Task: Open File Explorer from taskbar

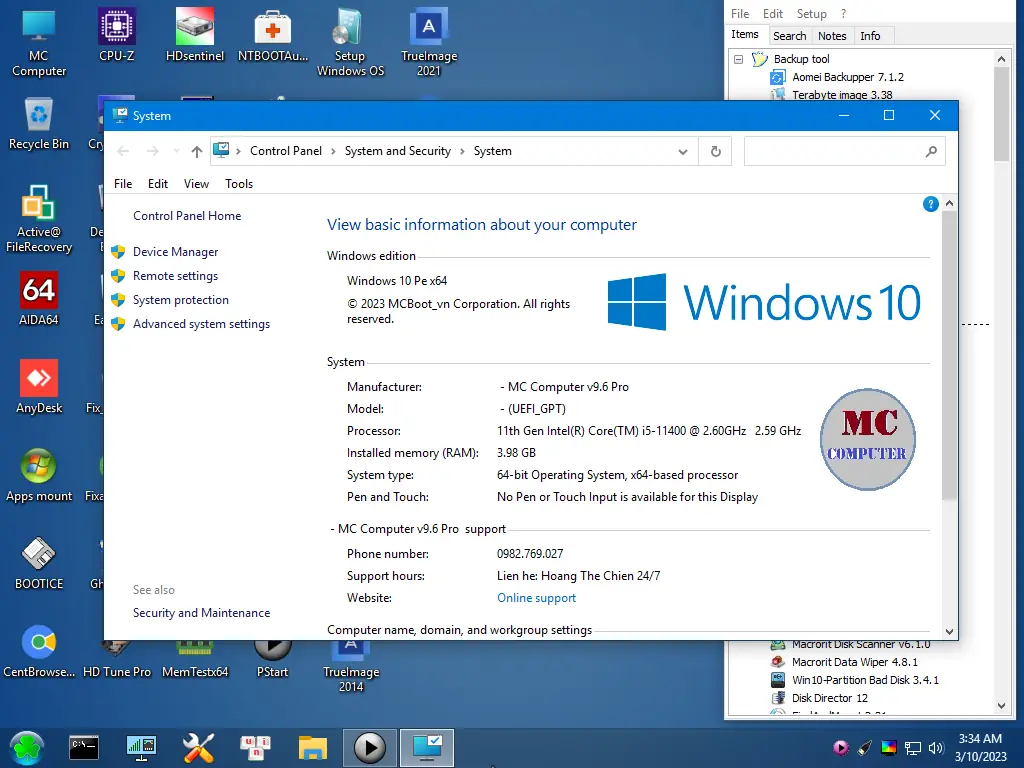Action: coord(313,748)
